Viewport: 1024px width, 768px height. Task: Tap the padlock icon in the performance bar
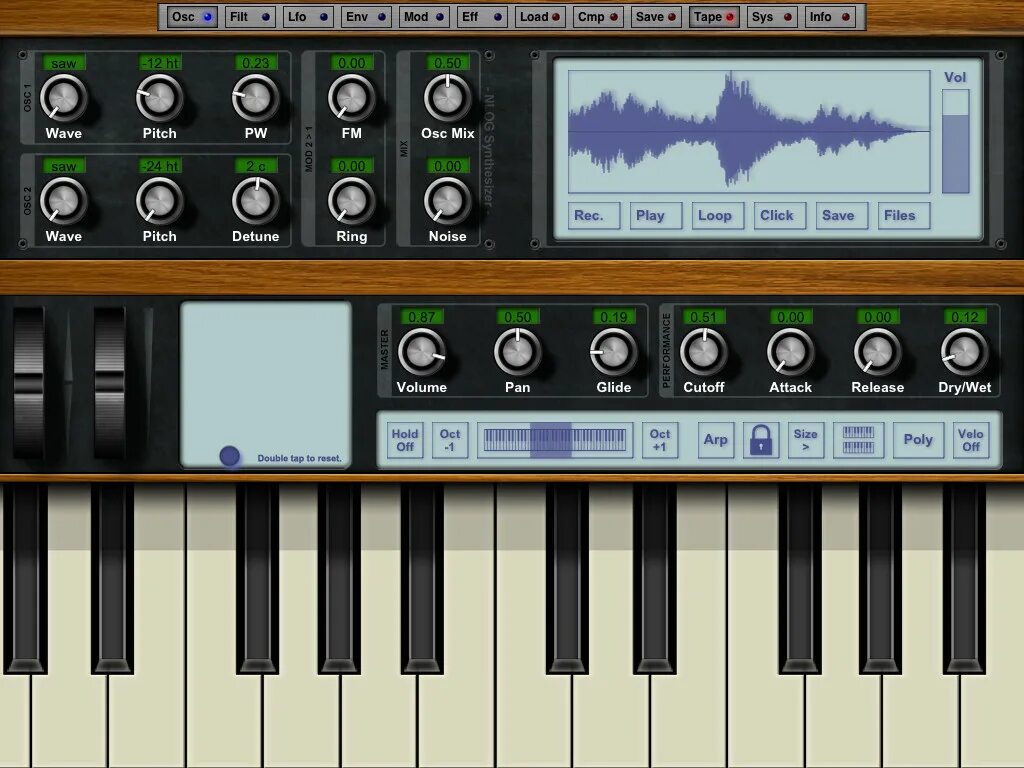(x=761, y=440)
